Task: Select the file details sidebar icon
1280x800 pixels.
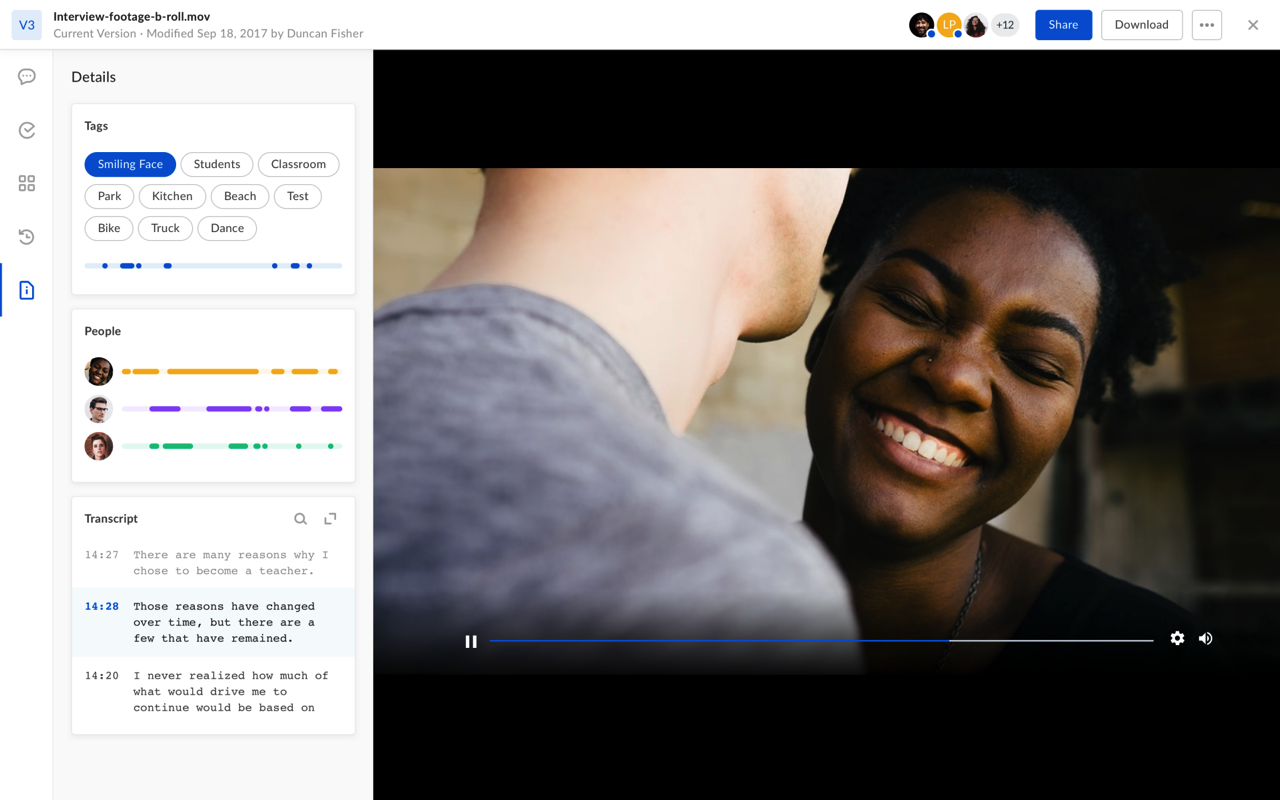Action: 27,290
